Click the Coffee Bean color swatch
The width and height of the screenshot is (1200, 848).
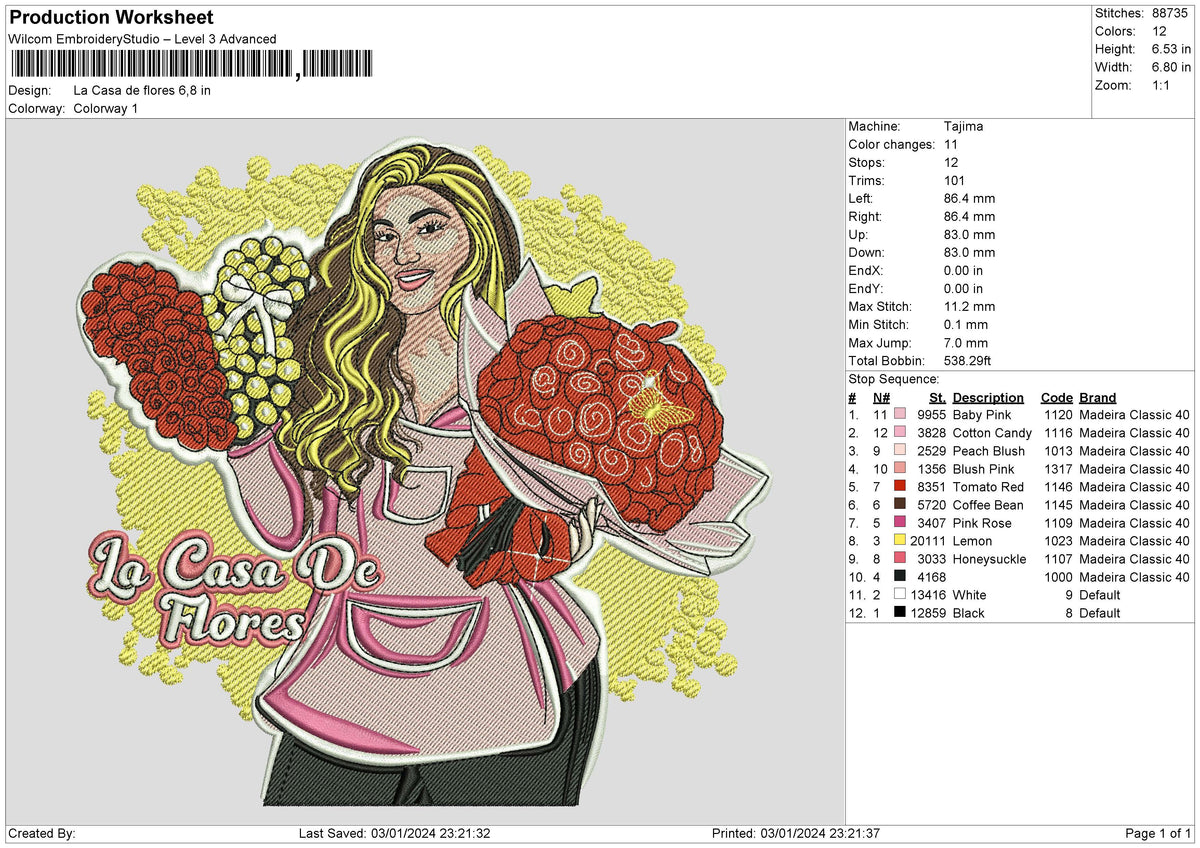click(900, 504)
